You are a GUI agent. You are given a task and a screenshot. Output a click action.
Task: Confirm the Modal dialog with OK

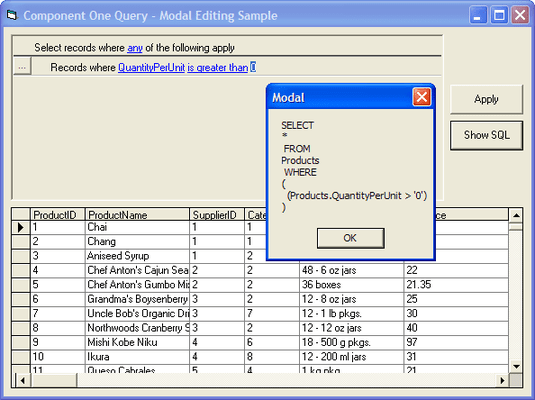tap(350, 238)
